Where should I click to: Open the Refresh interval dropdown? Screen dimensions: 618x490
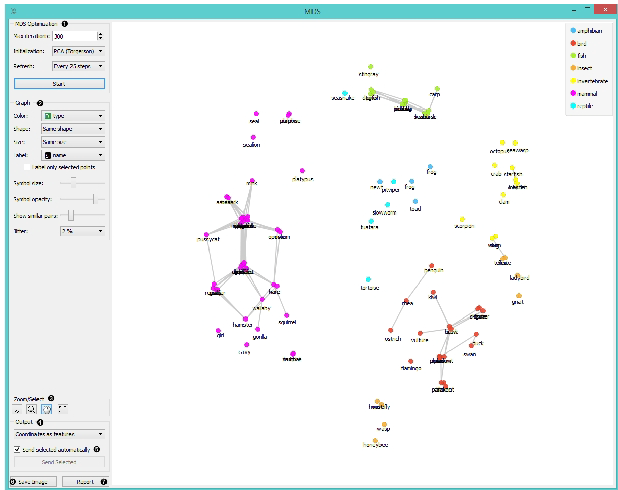(78, 66)
